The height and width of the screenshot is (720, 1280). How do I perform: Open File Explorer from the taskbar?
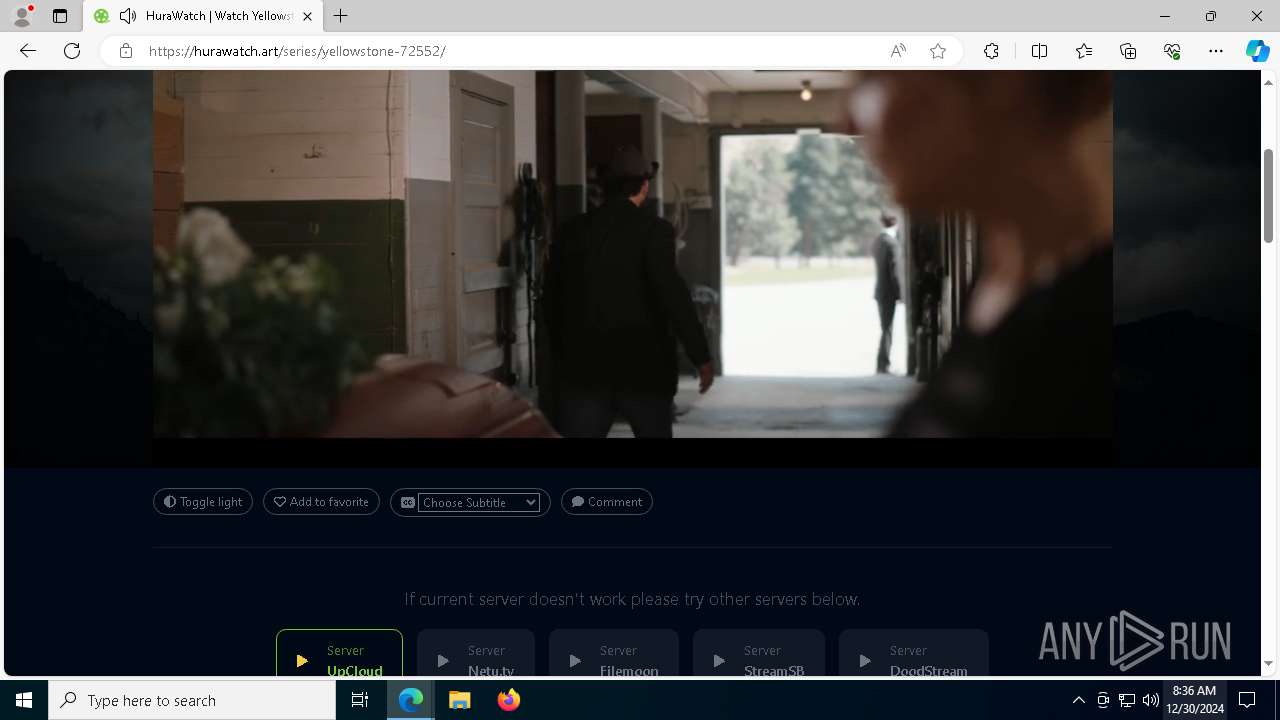pyautogui.click(x=459, y=700)
